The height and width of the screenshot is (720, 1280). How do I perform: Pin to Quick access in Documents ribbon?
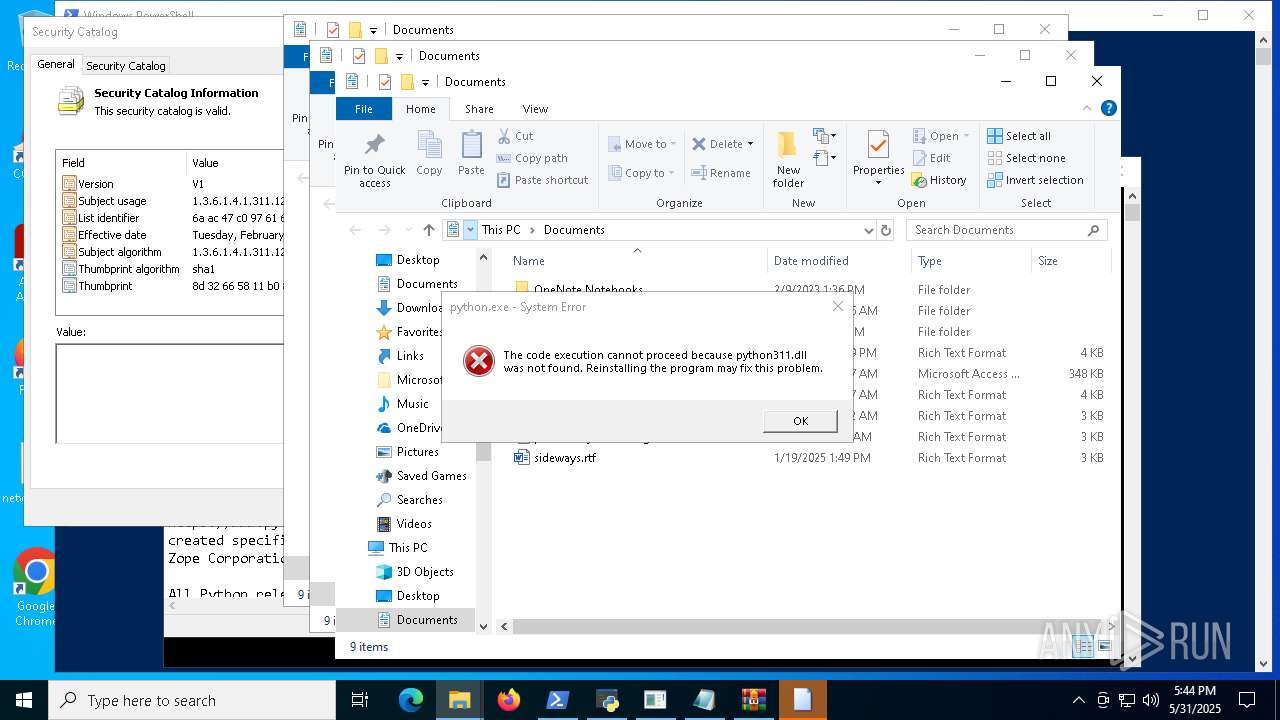[x=375, y=160]
